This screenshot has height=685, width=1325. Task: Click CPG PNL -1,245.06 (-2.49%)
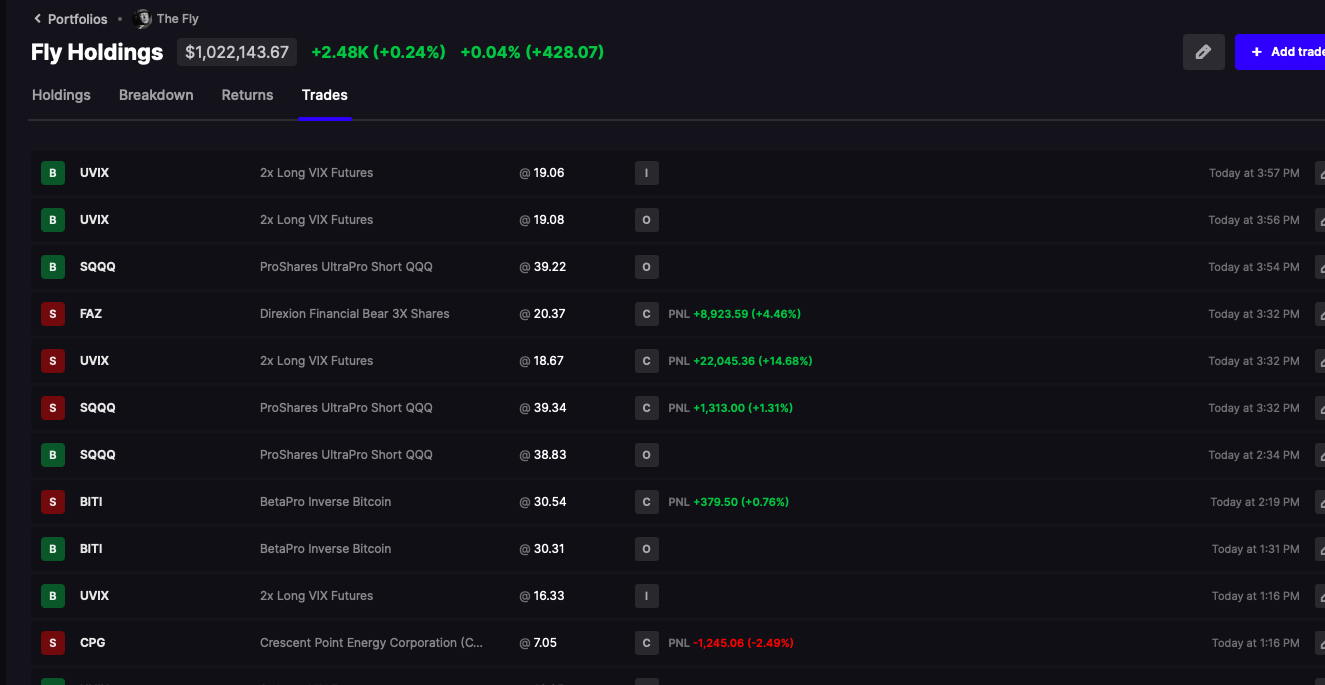tap(731, 643)
